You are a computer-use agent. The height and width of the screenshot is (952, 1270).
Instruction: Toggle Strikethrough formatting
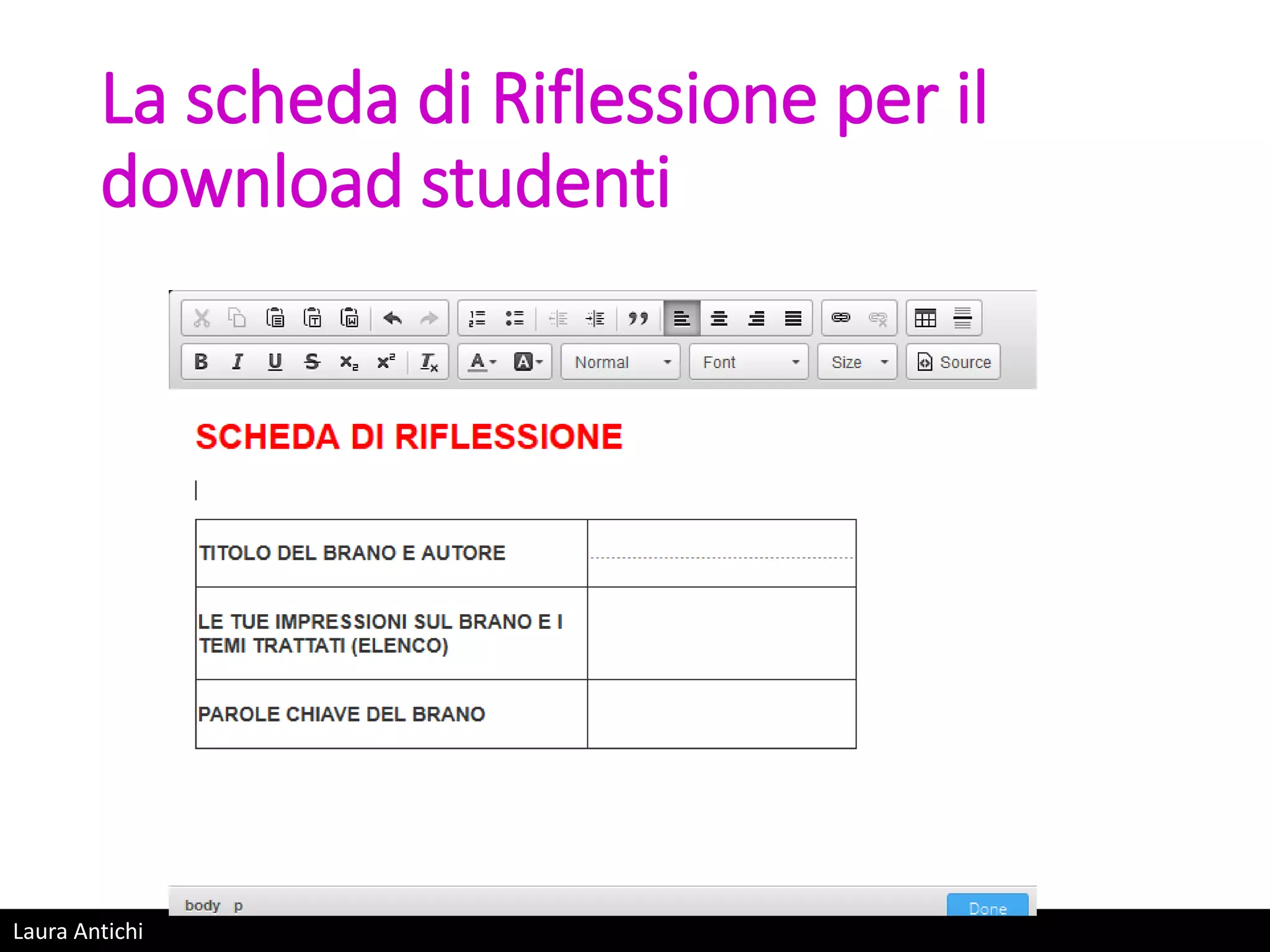tap(312, 362)
